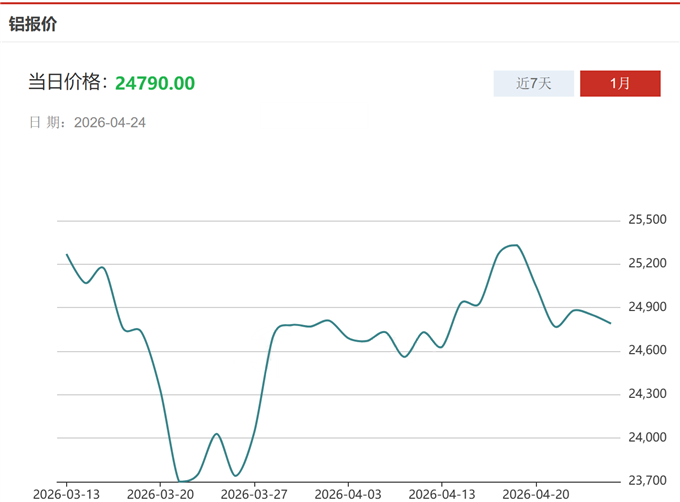Select the red 1月 range tab
This screenshot has width=680, height=502.
620,84
